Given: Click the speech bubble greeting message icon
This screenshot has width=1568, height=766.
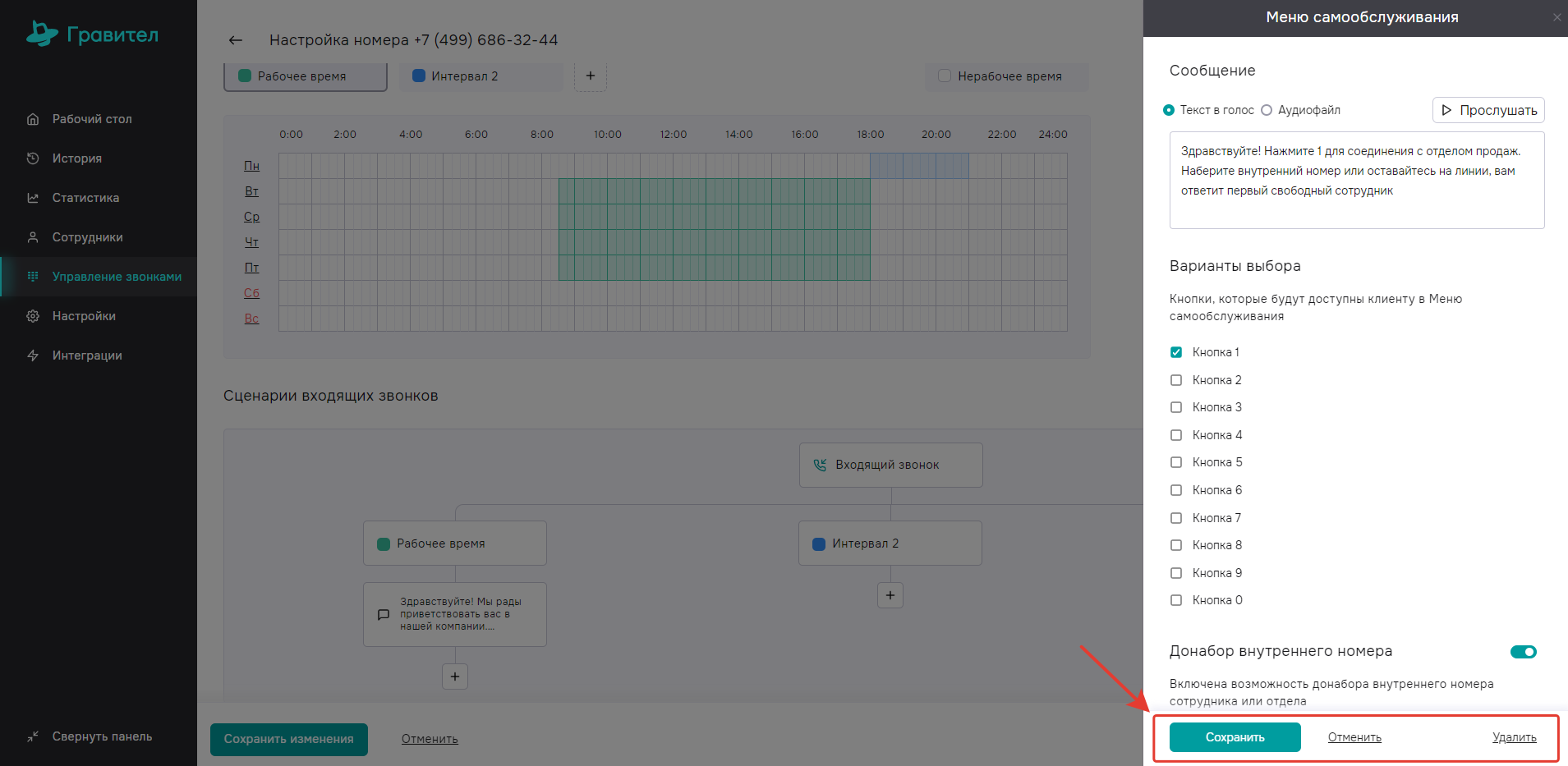Looking at the screenshot, I should tap(383, 614).
